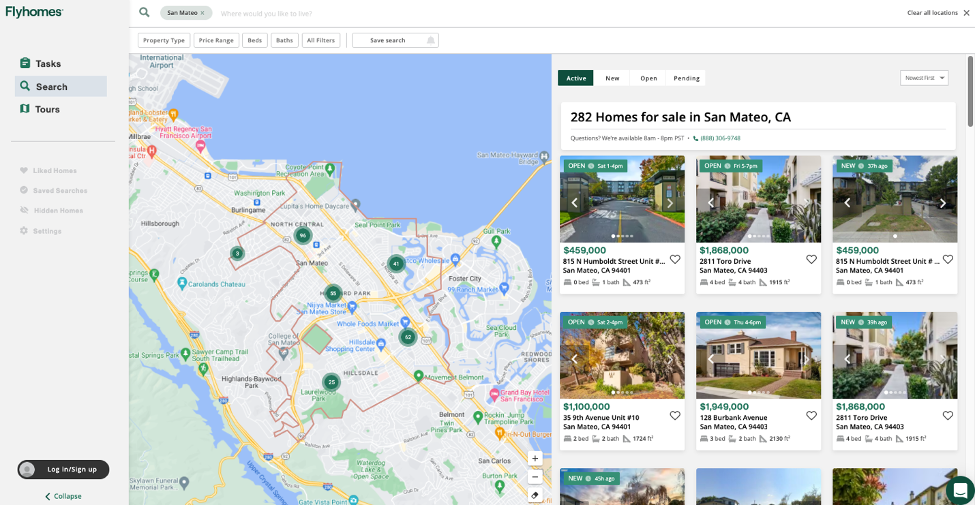Select the Active listings tab
The width and height of the screenshot is (977, 506).
point(576,79)
